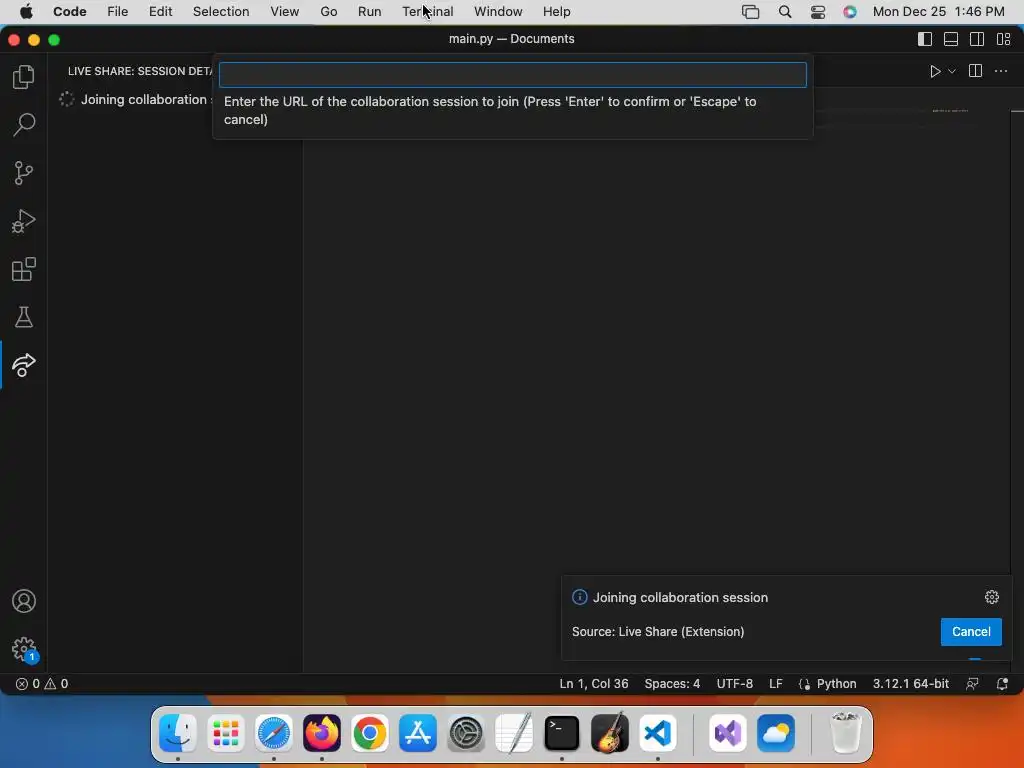Click the notification settings gear icon
This screenshot has height=768, width=1024.
(x=991, y=597)
